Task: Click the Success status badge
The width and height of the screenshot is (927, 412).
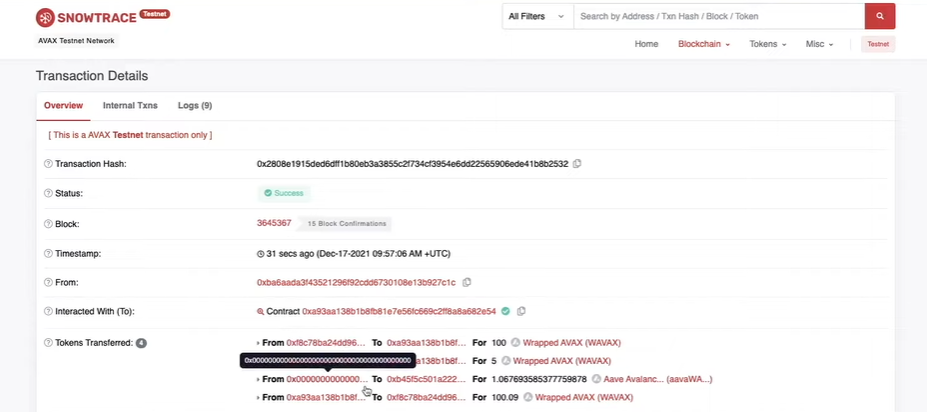Action: click(x=283, y=193)
